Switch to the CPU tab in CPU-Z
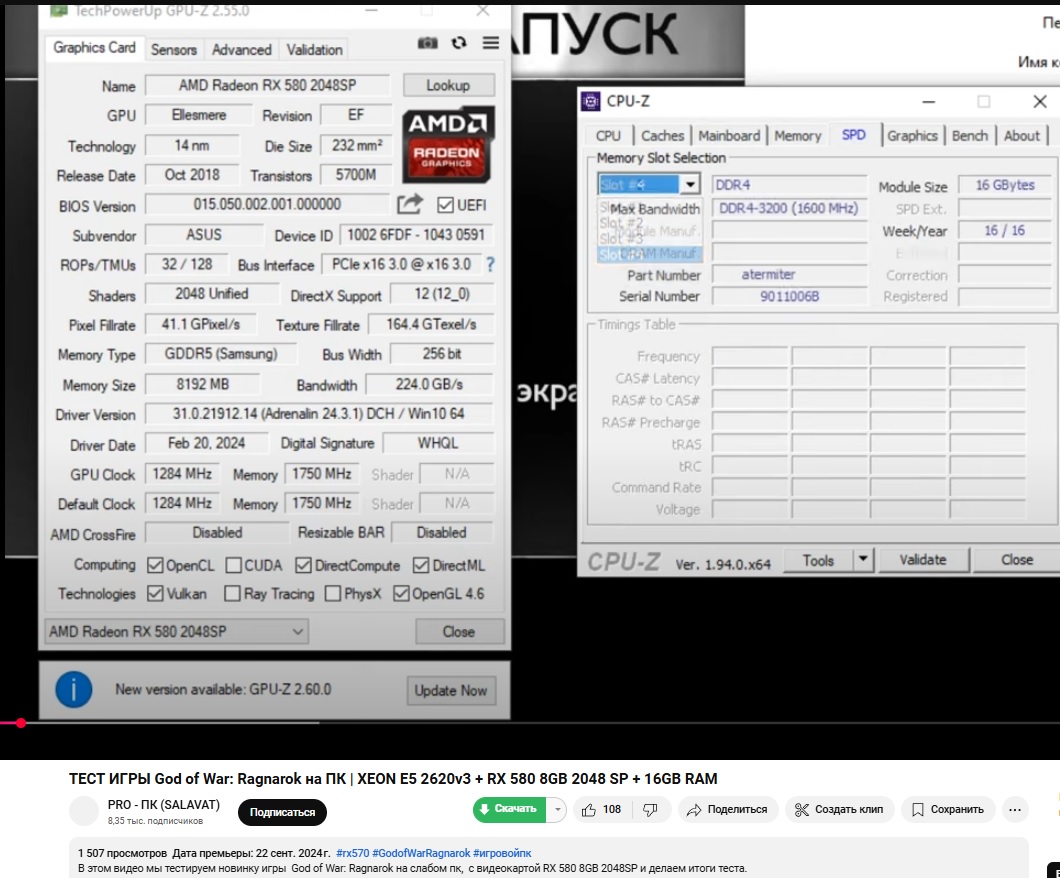This screenshot has height=878, width=1060. 608,136
